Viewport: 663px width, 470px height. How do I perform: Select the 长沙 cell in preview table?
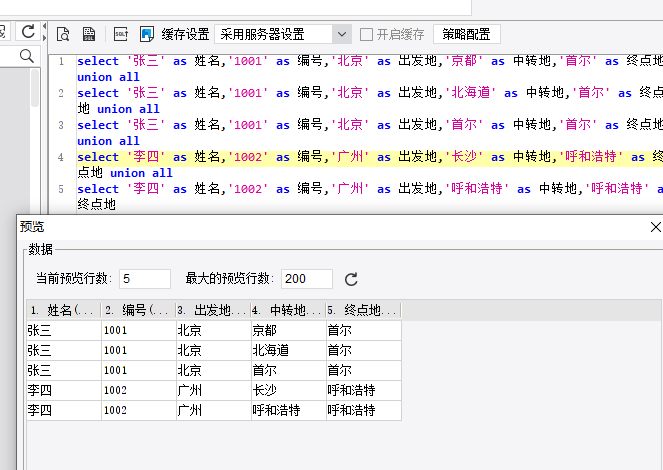coord(289,390)
